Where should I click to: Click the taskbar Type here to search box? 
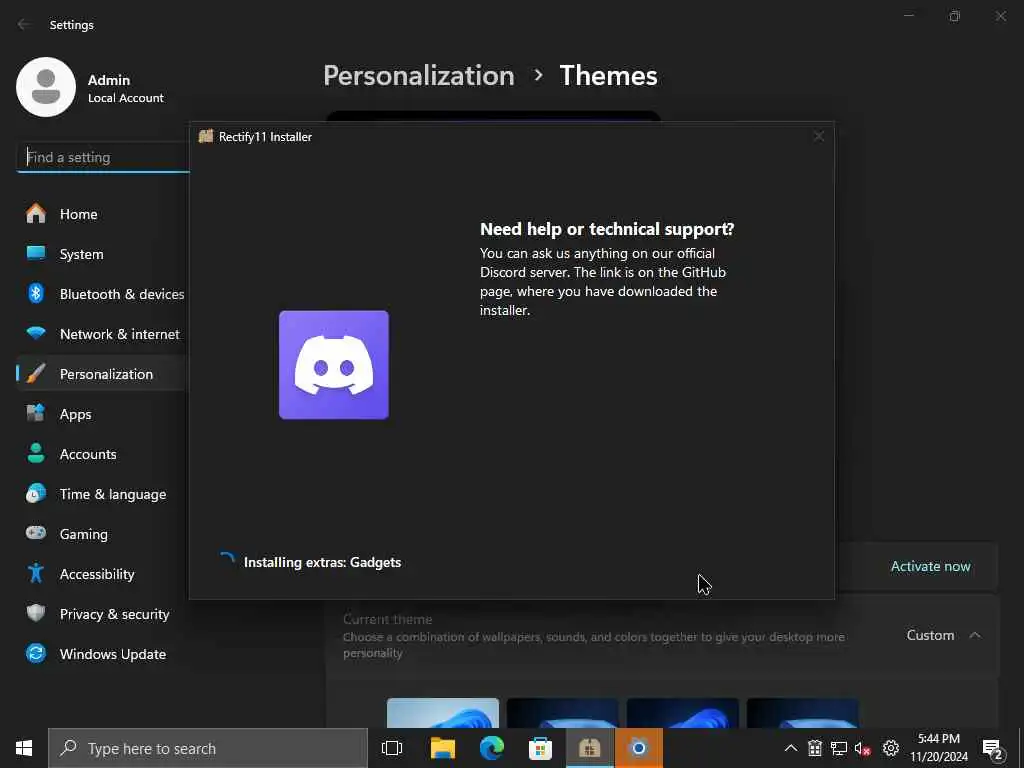click(x=208, y=748)
